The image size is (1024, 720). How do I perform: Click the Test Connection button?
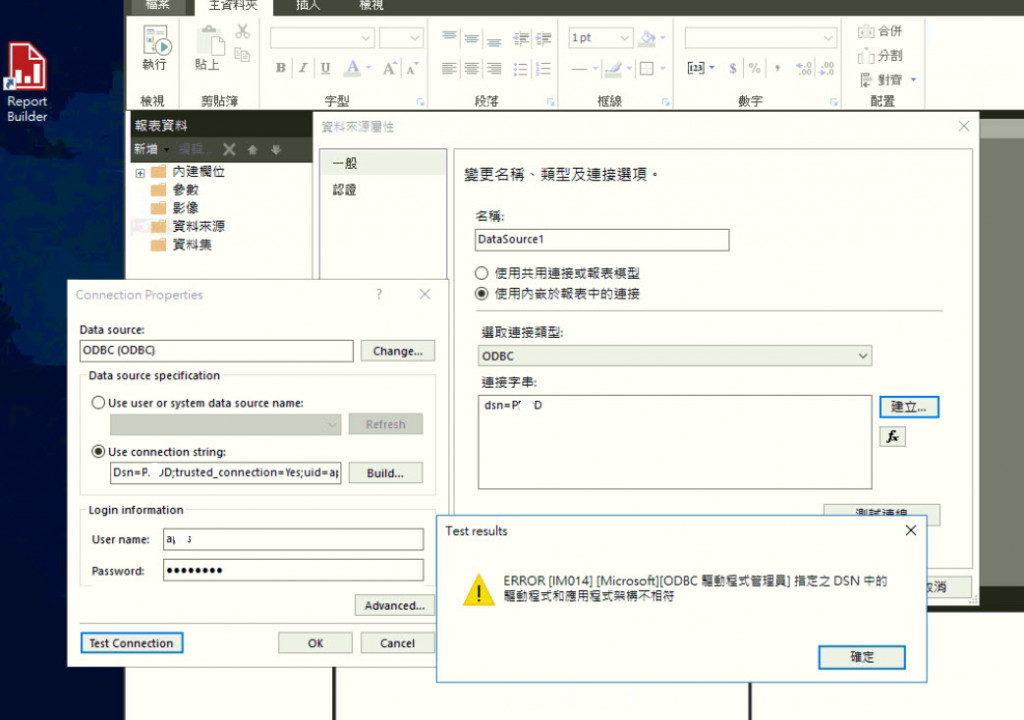point(131,643)
